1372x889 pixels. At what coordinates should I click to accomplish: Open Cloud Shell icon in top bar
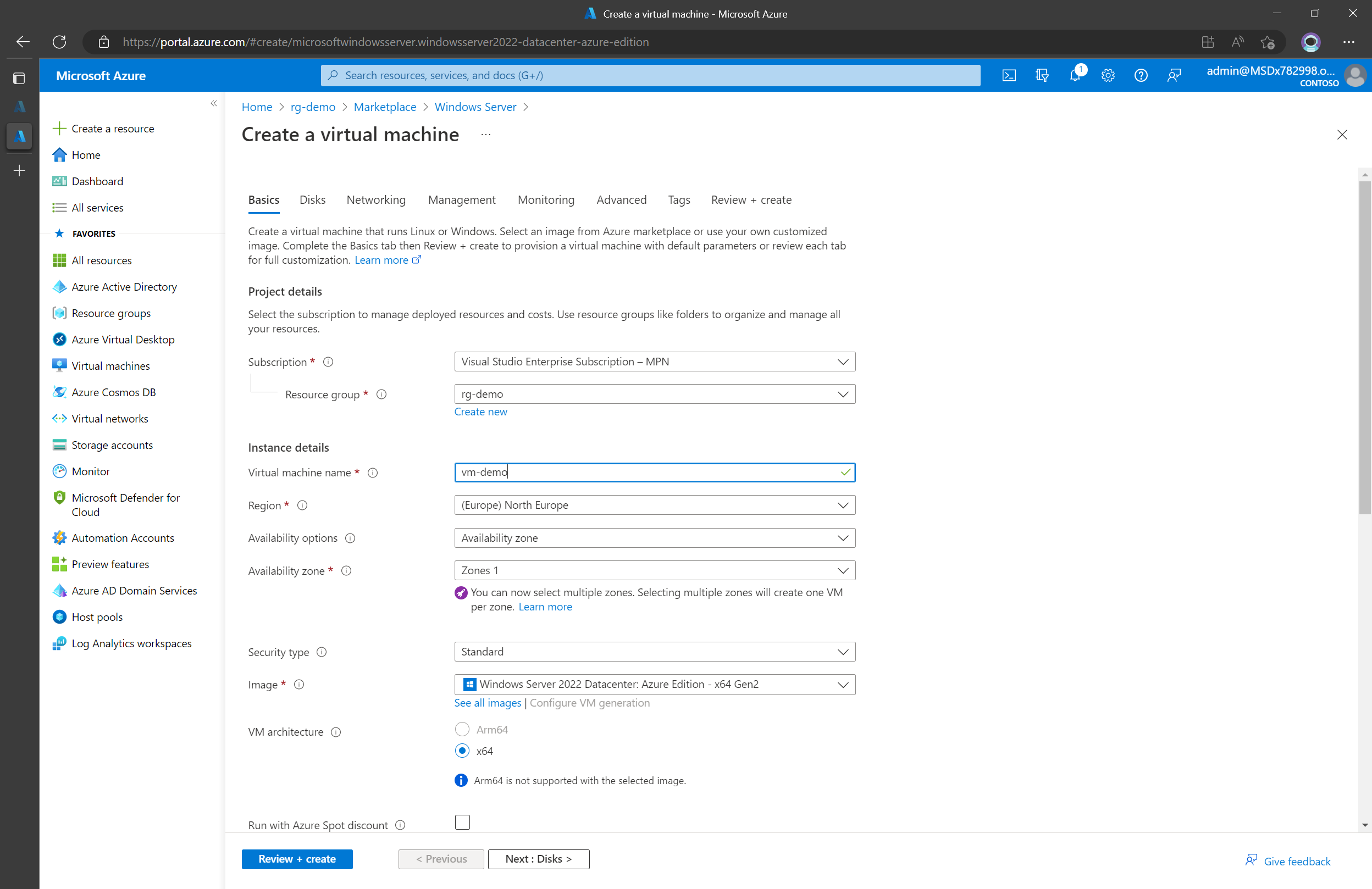1009,75
